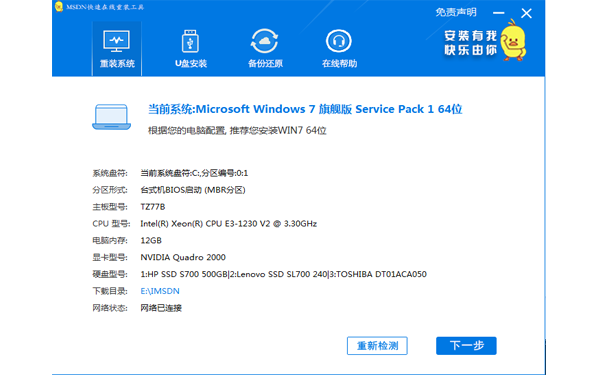Screen dimensions: 598x375
Task: Click the 网络状态 label
Action: [110, 308]
